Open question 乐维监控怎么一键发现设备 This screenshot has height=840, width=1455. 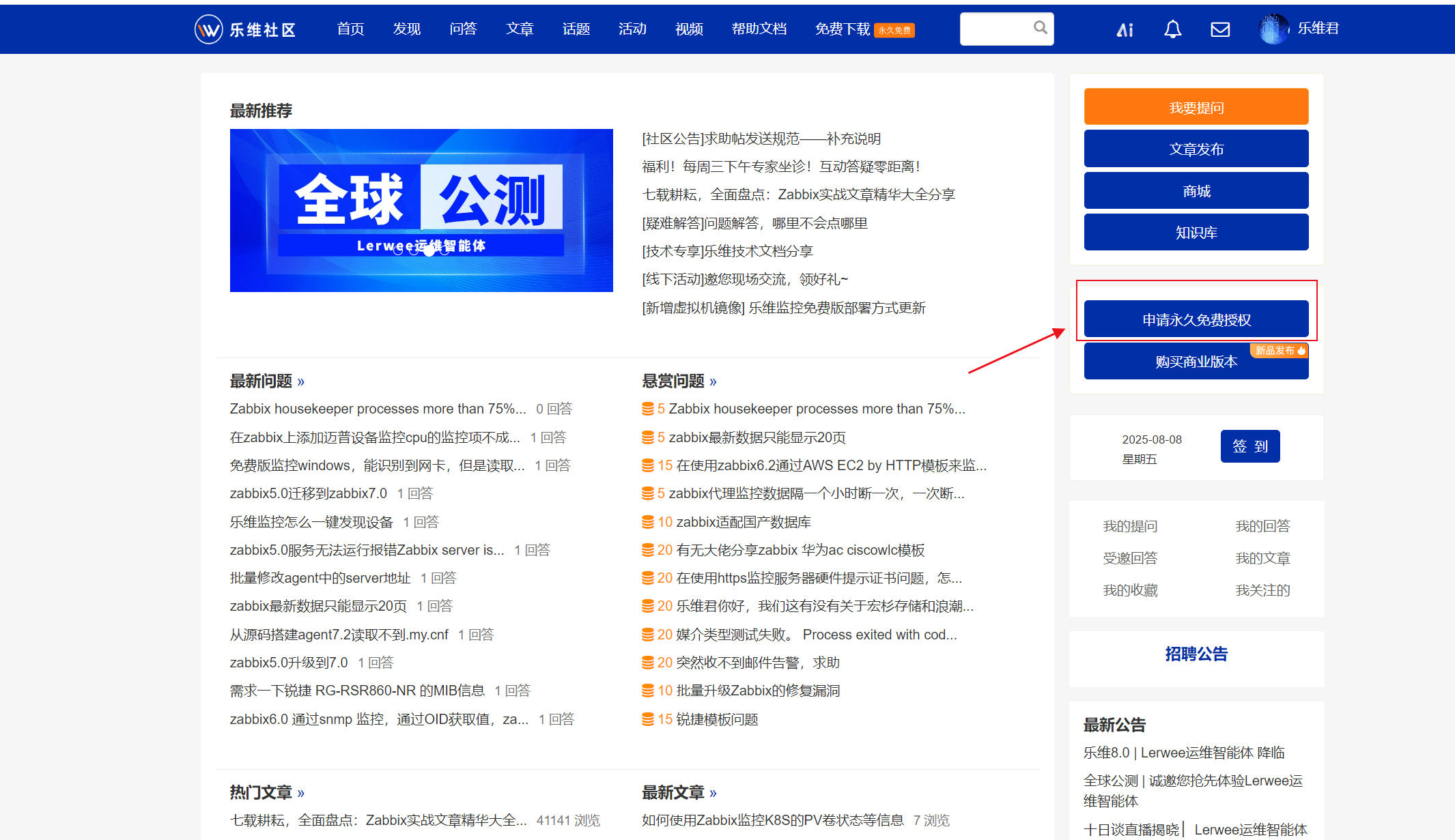tap(311, 522)
